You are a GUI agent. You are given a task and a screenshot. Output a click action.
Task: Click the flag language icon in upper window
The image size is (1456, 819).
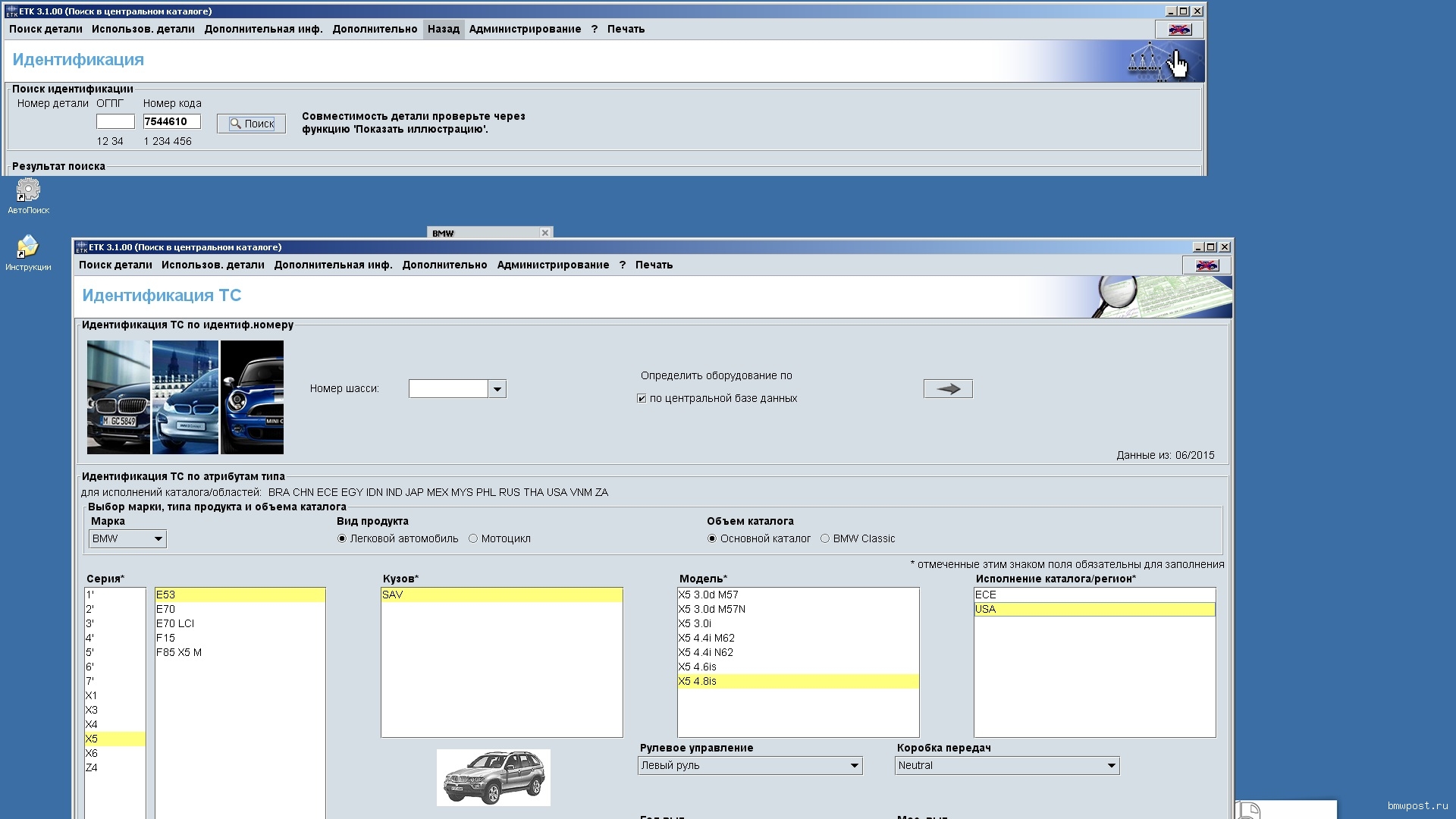click(x=1179, y=30)
